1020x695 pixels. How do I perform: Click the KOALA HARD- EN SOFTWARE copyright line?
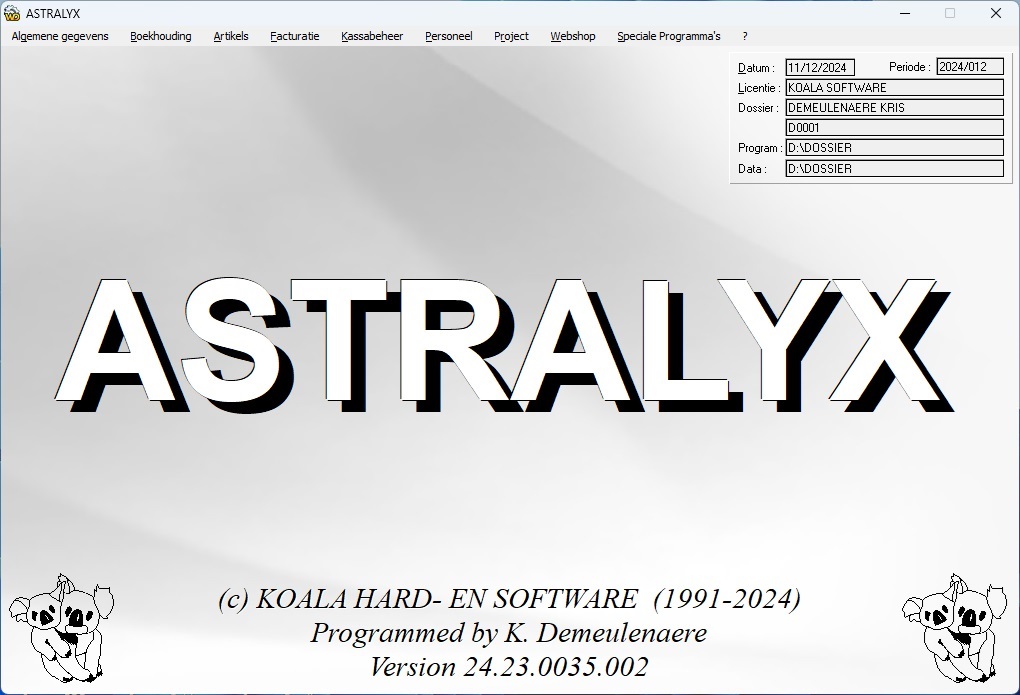click(509, 599)
